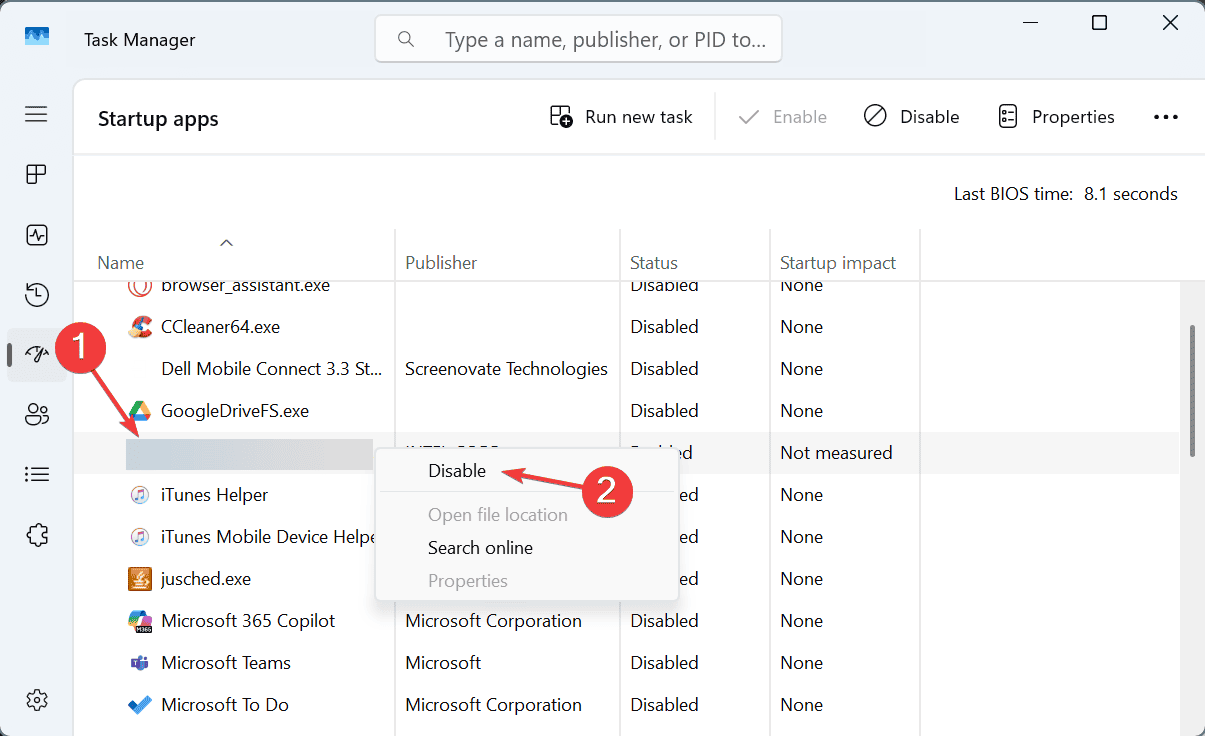Screen dimensions: 1205x736
Task: Select the CCleaner64.exe startup entry
Action: pyautogui.click(x=220, y=327)
